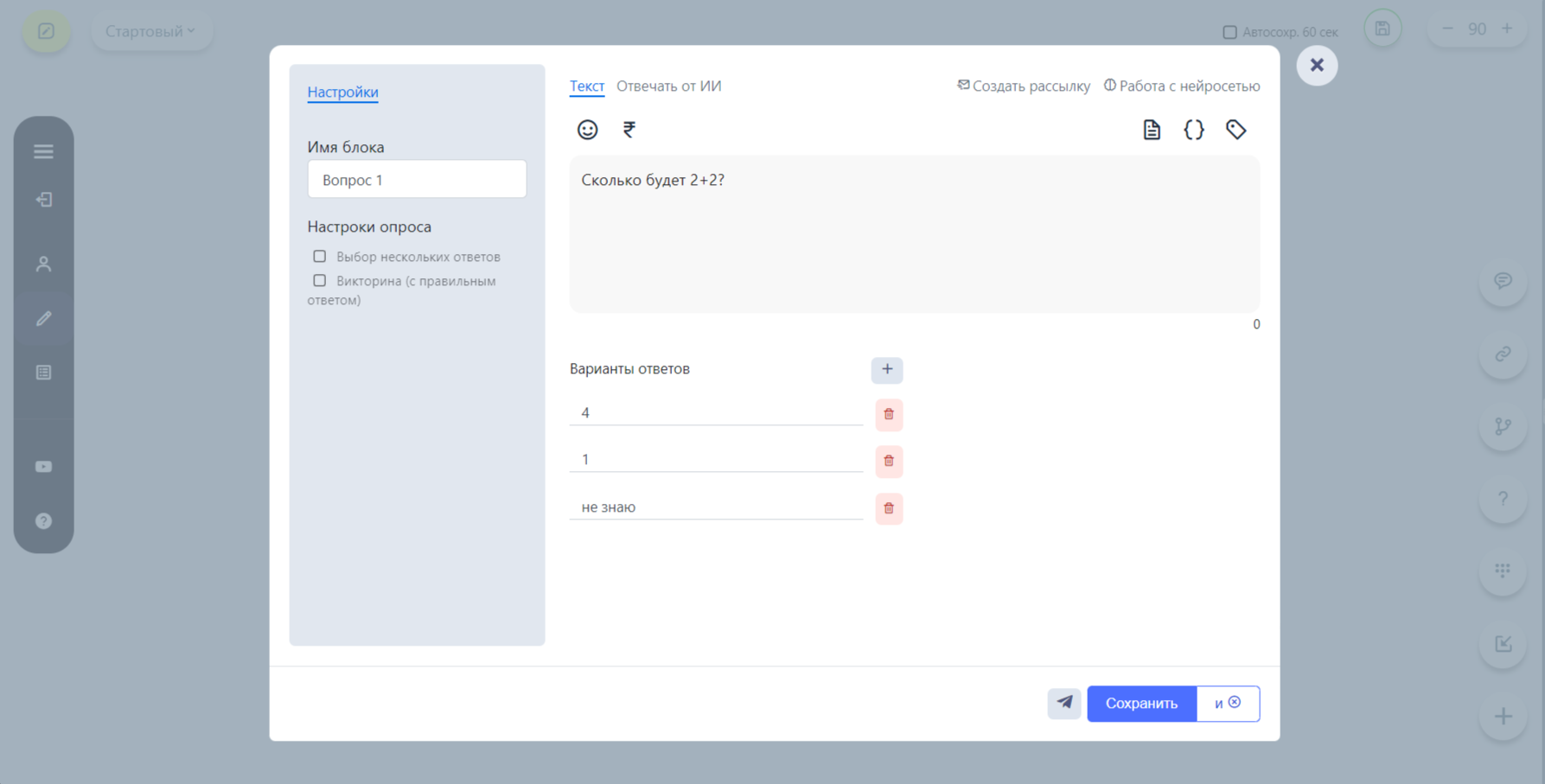
Task: Click the "Сохранить" button
Action: point(1141,704)
